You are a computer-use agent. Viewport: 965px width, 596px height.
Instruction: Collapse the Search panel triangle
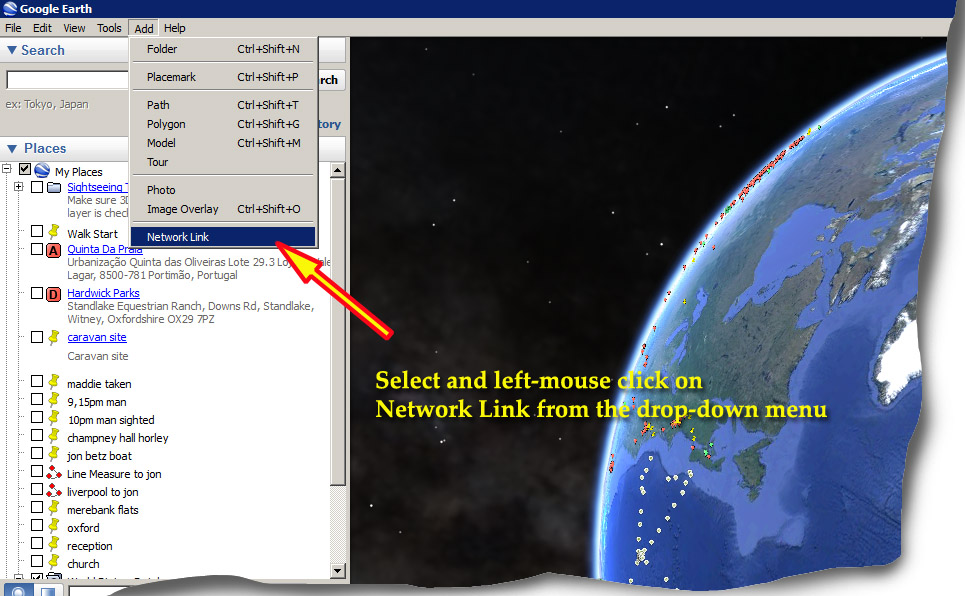tap(12, 50)
